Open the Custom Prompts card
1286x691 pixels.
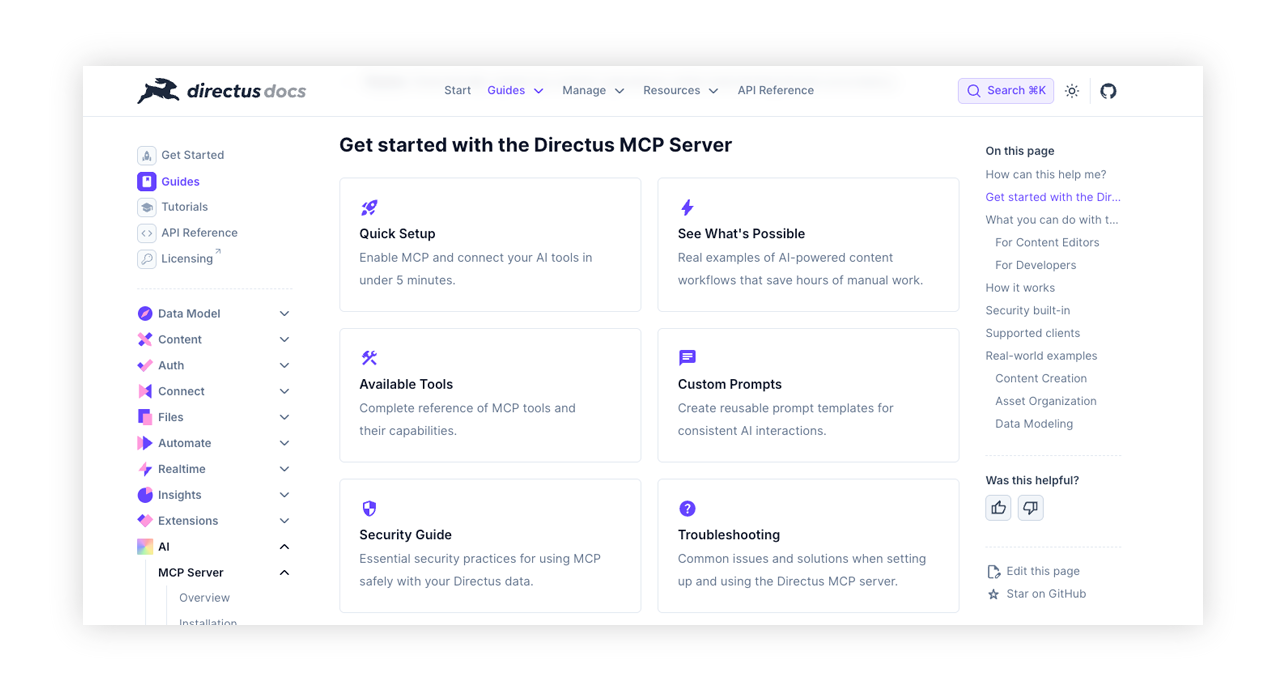(808, 395)
